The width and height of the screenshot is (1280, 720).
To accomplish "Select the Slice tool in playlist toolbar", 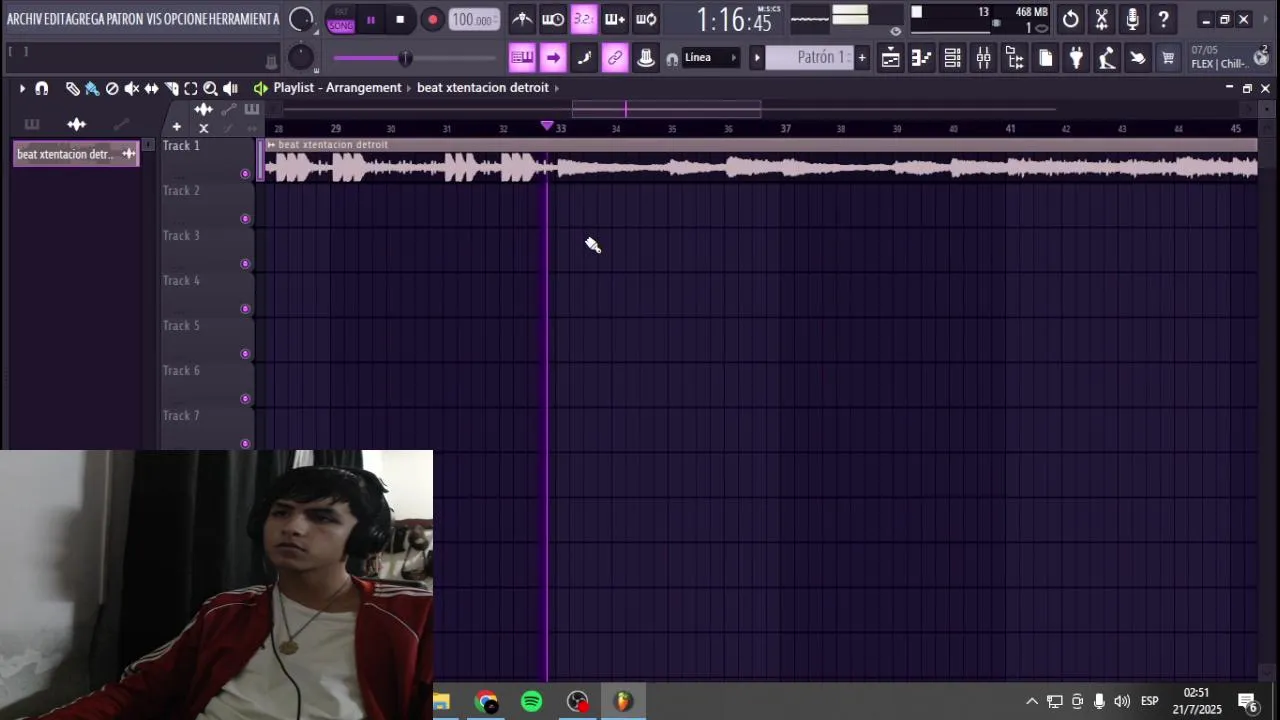I will 171,88.
